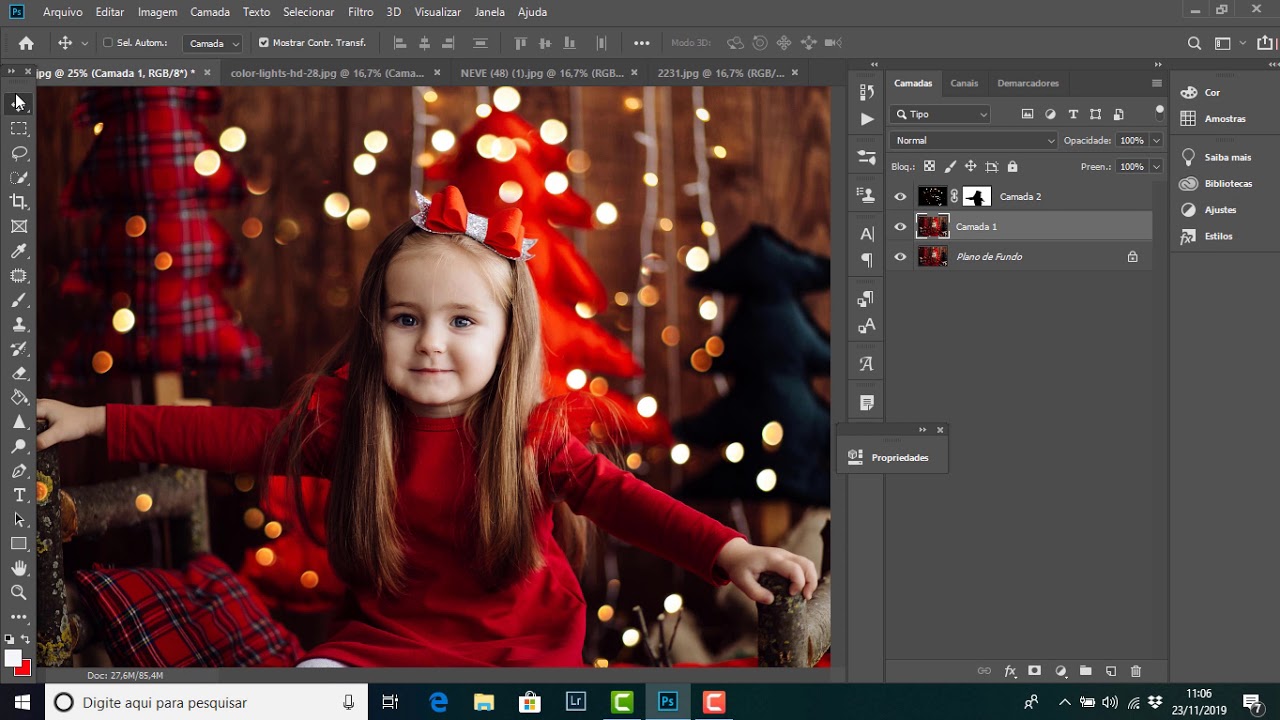Select the History Brush tool
The image size is (1280, 720).
coord(19,349)
